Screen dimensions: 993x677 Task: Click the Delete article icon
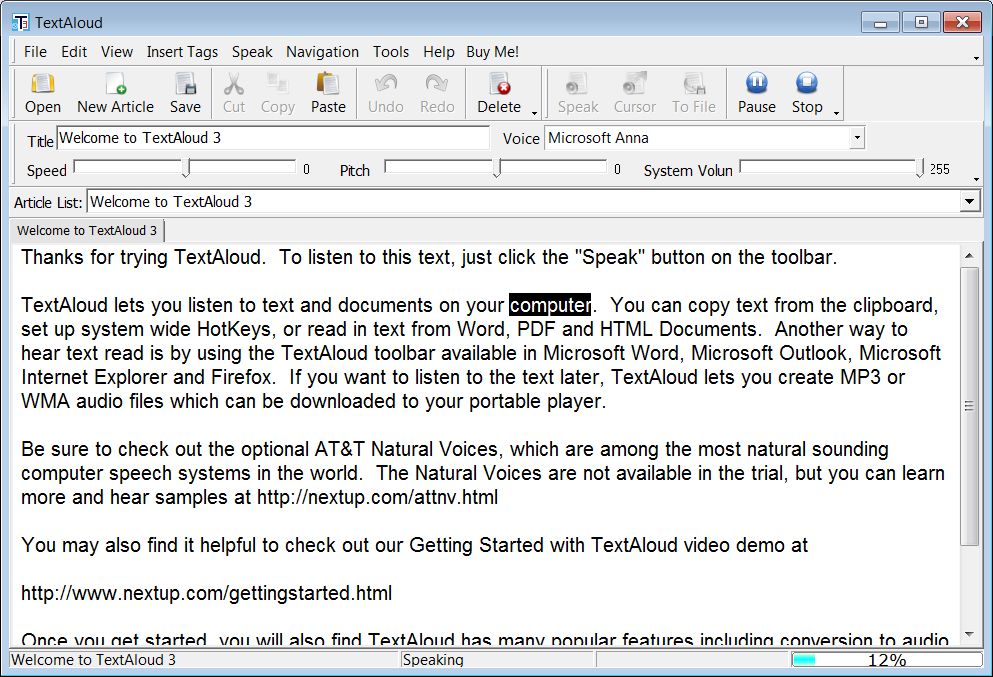[499, 84]
